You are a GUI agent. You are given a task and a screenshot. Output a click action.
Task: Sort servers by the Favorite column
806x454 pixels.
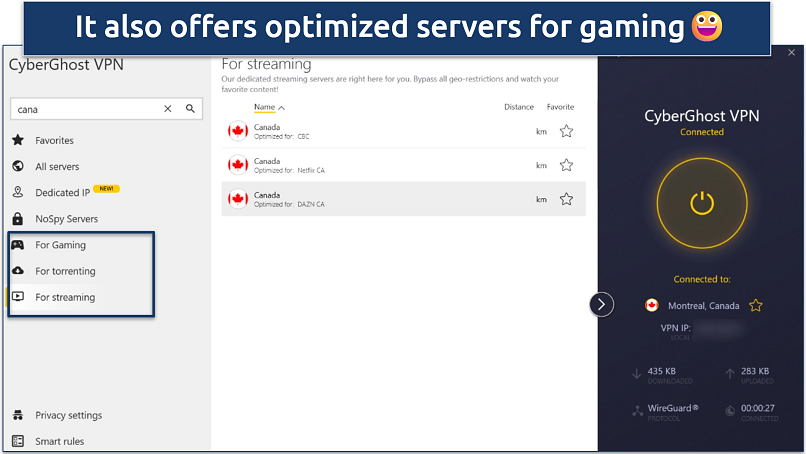click(560, 107)
